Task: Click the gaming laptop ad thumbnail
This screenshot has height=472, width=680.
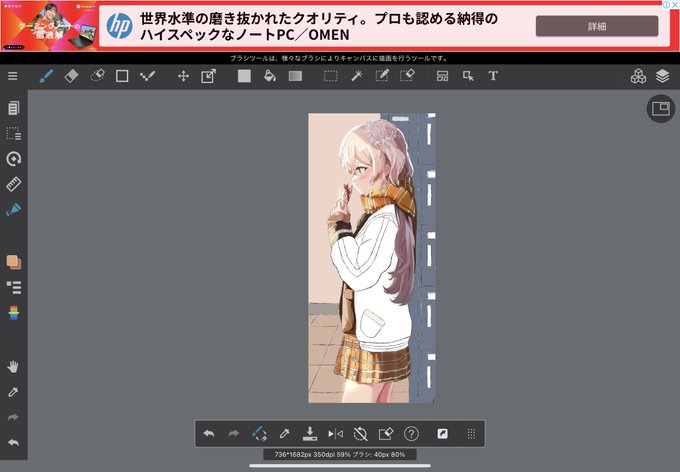Action: point(49,26)
